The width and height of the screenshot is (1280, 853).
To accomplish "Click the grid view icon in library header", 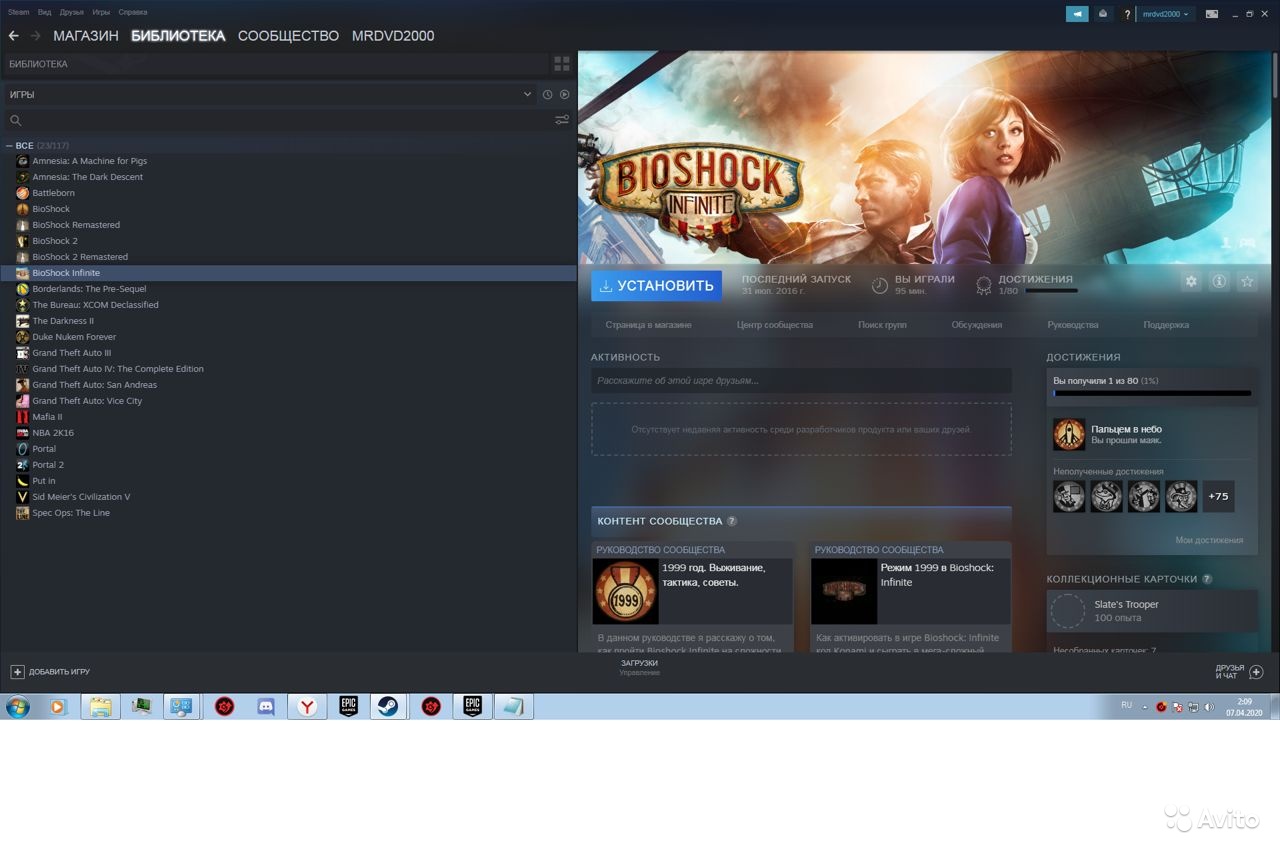I will 561,64.
